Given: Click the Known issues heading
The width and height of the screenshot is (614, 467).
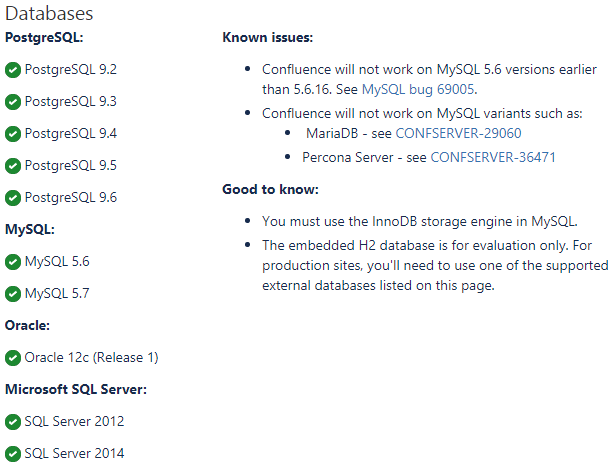Looking at the screenshot, I should (268, 38).
